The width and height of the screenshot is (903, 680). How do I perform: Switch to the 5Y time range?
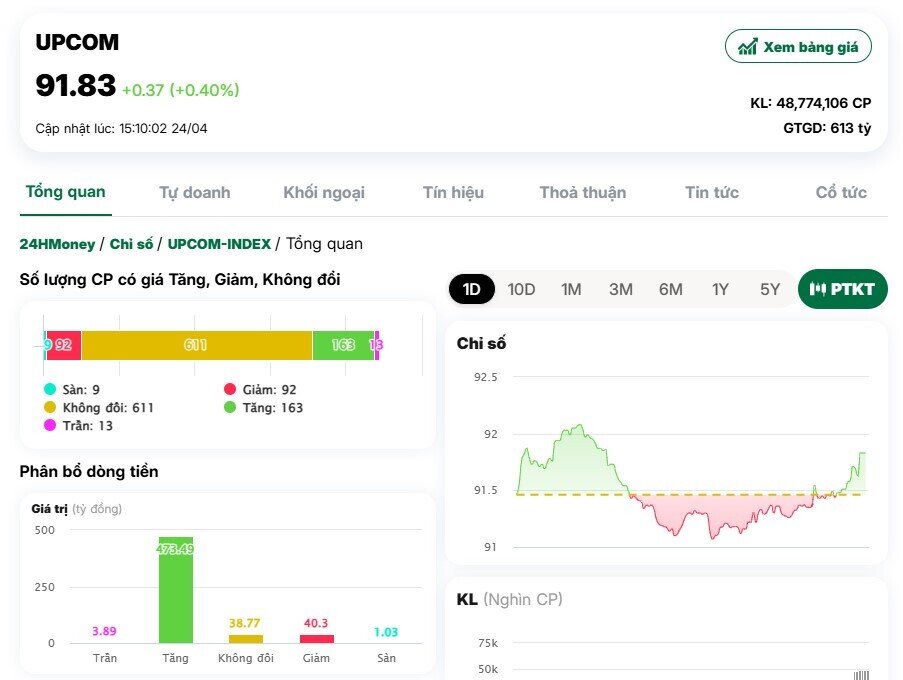[770, 289]
